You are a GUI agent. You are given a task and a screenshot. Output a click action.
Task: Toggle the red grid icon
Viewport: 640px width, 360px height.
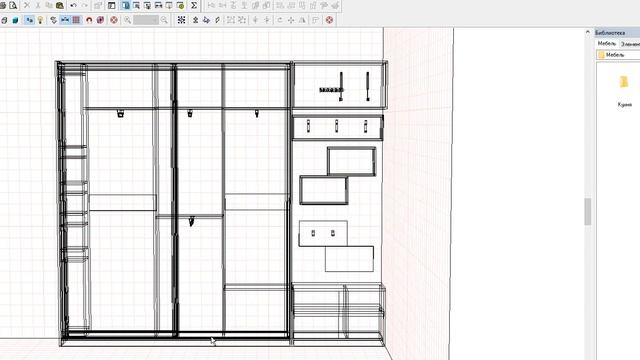point(76,20)
